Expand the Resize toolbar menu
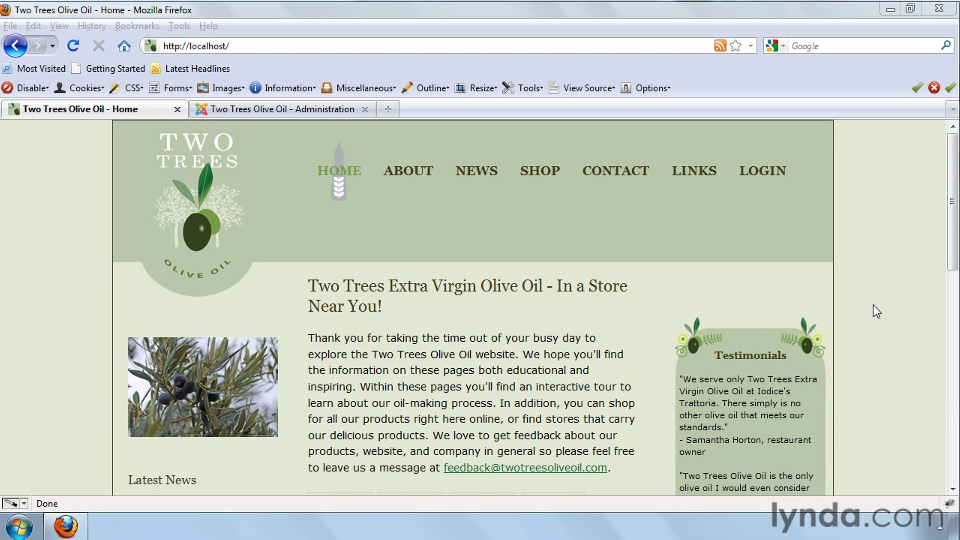 tap(476, 88)
